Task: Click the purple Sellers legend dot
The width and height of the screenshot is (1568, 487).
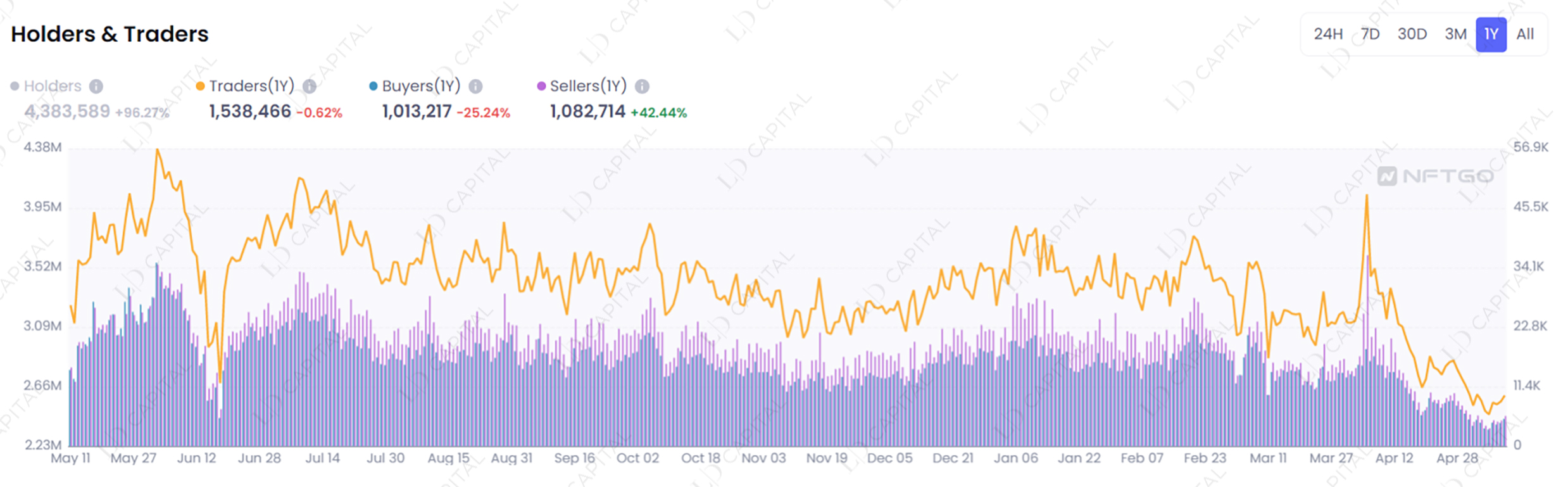Action: (x=541, y=86)
